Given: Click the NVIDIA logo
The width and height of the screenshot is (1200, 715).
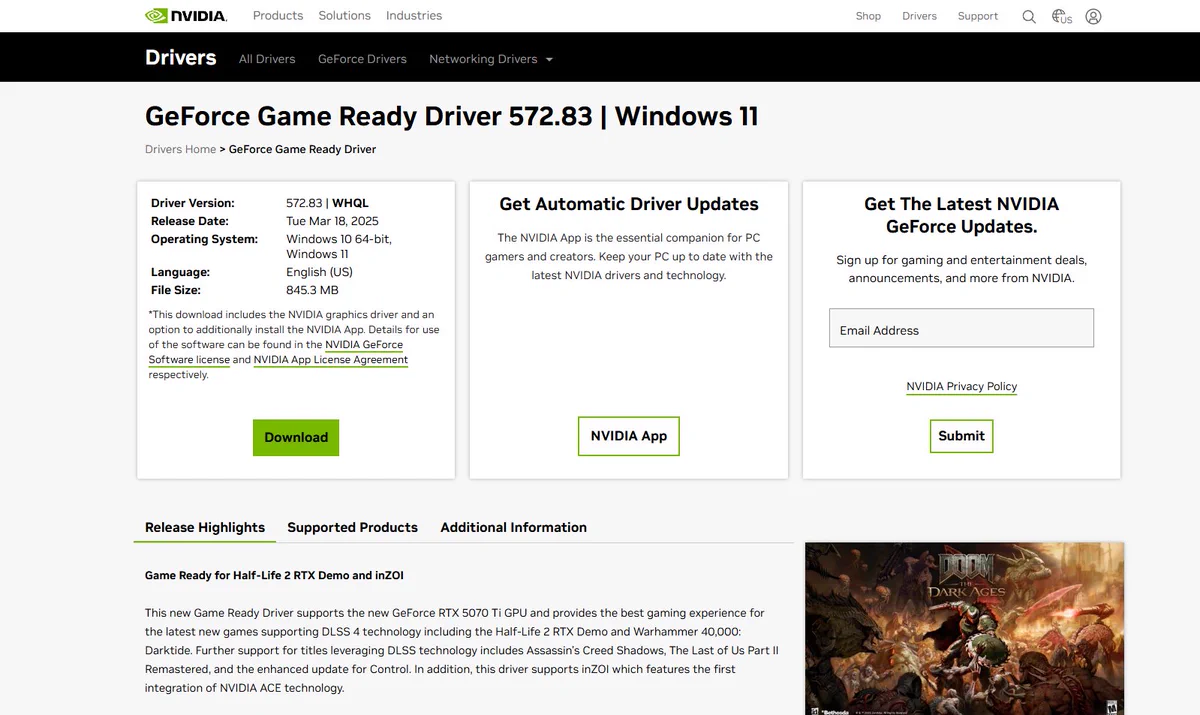Looking at the screenshot, I should 186,16.
